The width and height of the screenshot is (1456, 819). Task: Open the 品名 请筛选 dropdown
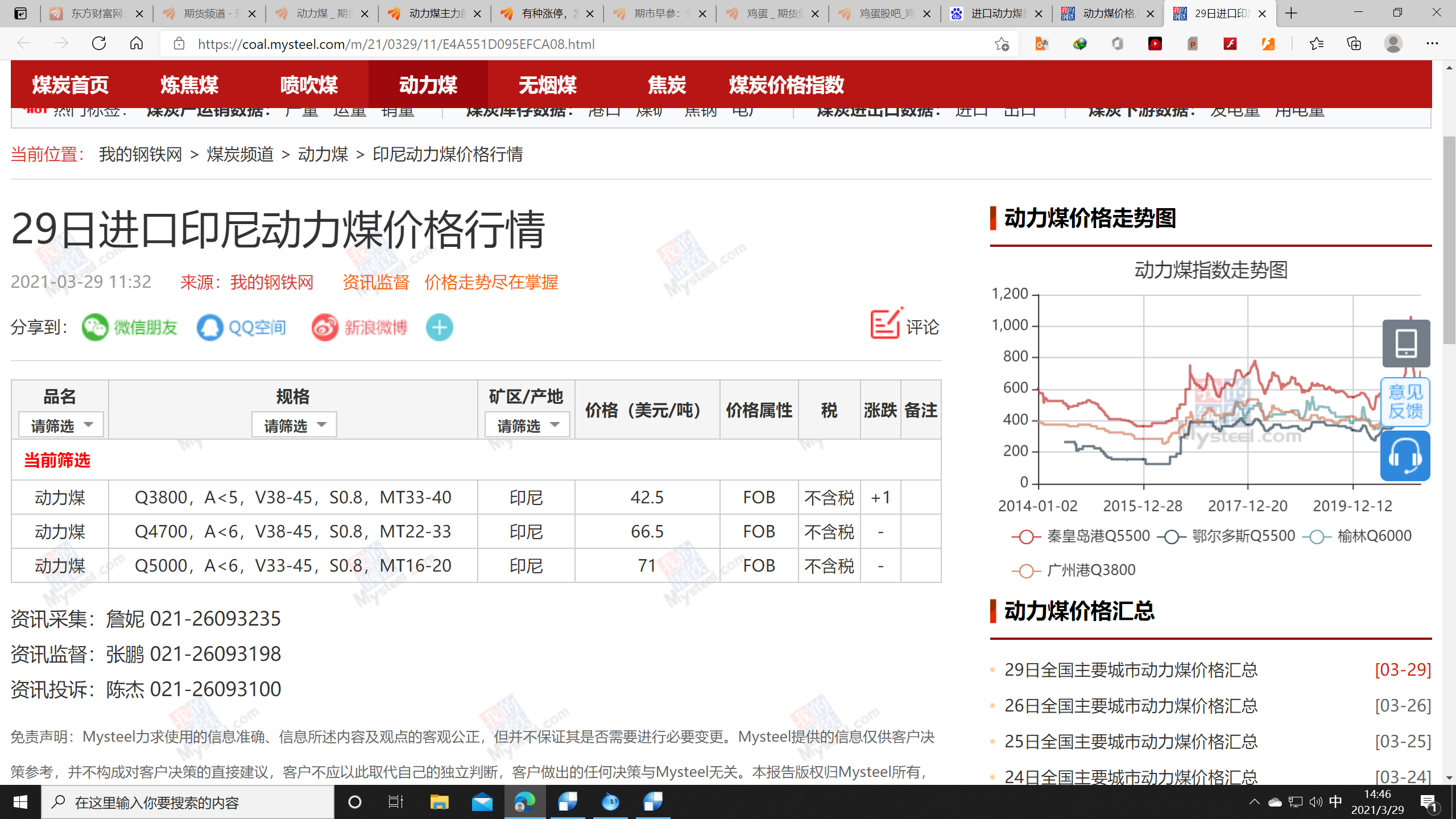pos(61,425)
